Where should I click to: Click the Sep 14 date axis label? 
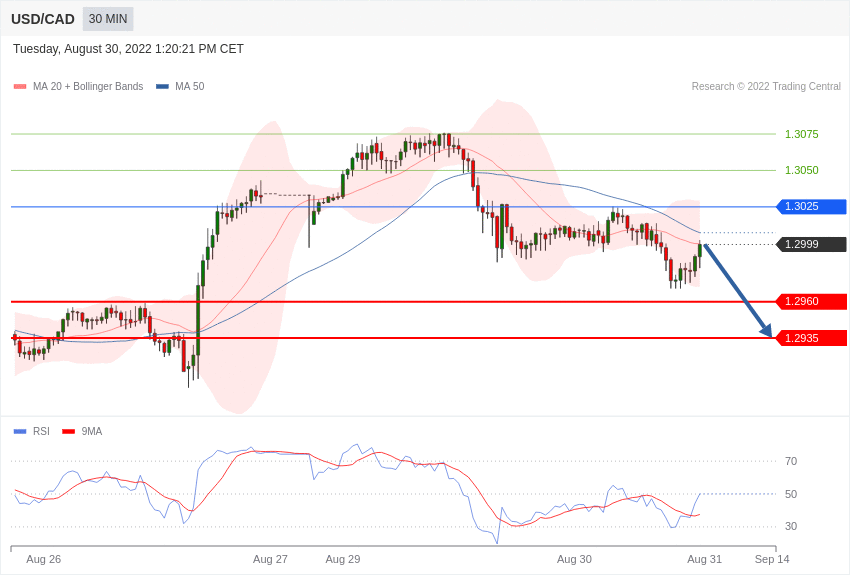[x=772, y=559]
